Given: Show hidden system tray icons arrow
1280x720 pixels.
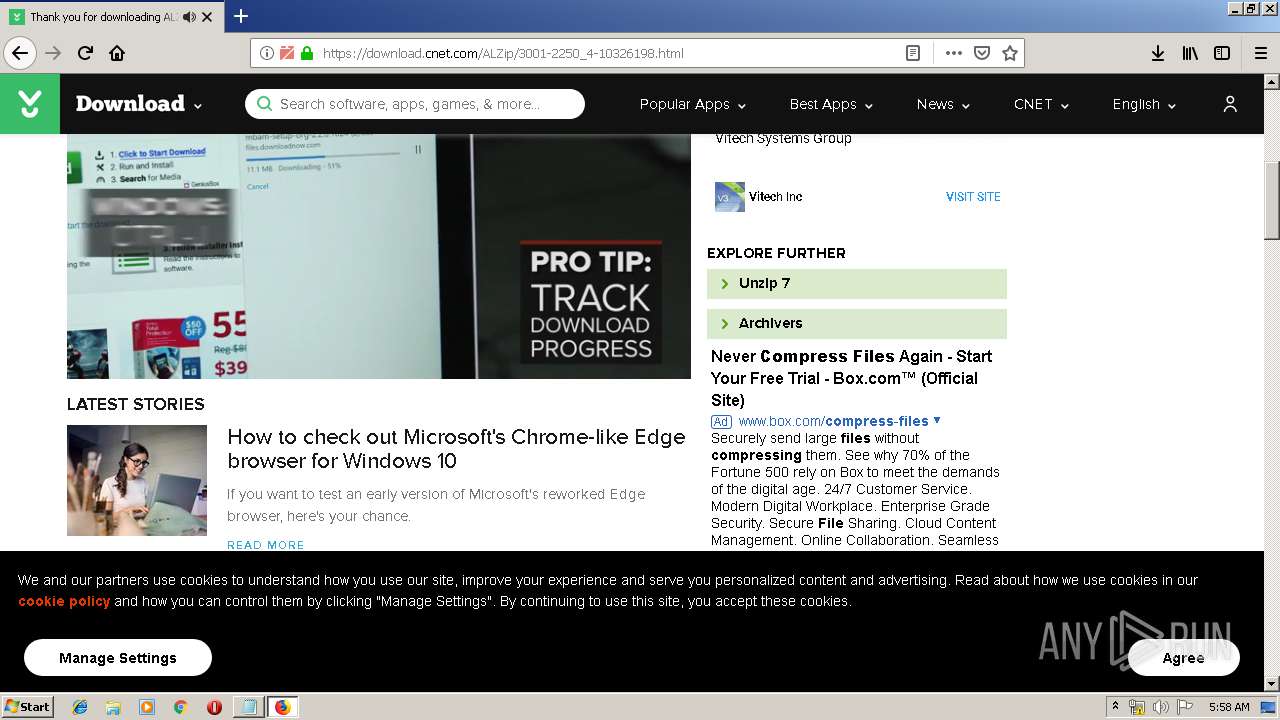Looking at the screenshot, I should [x=1115, y=707].
